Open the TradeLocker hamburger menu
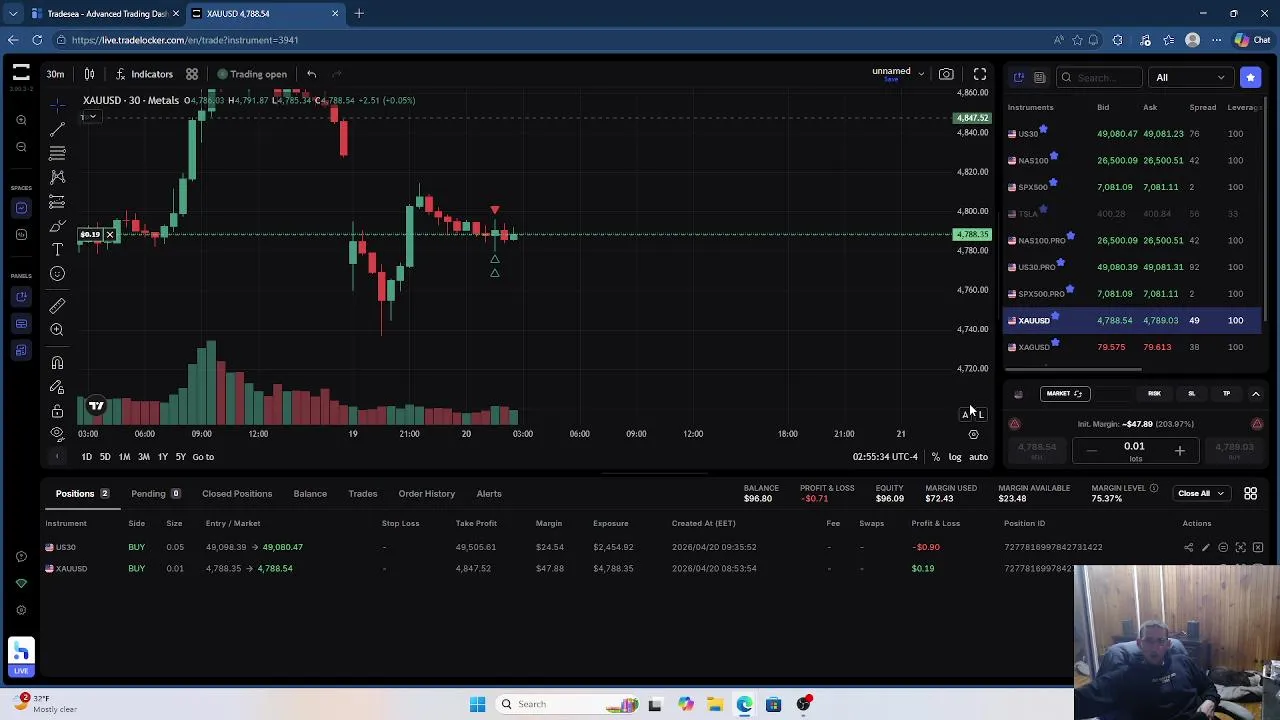 pyautogui.click(x=21, y=73)
